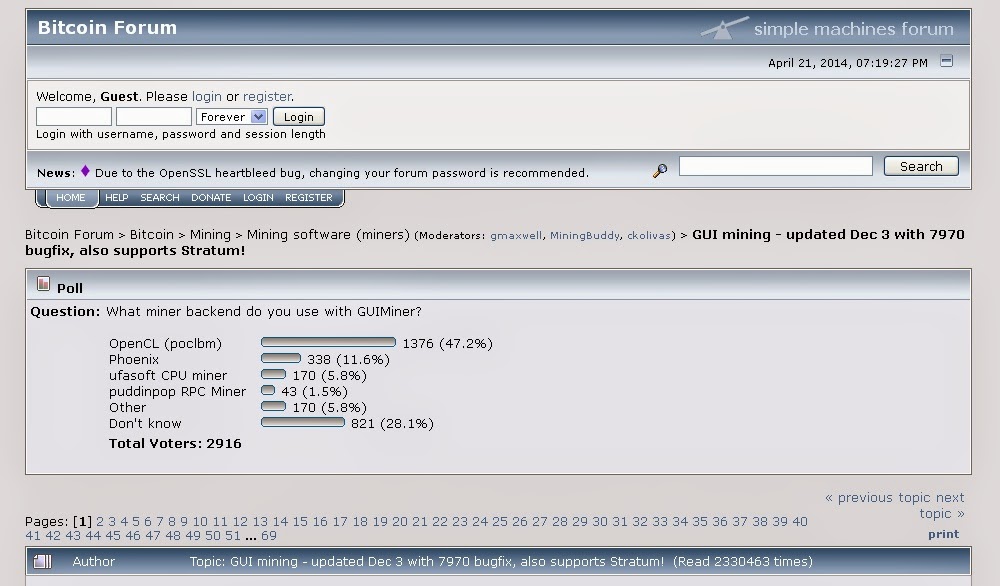Viewport: 1000px width, 586px height.
Task: Select REGISTER in the navigation bar
Action: (309, 198)
